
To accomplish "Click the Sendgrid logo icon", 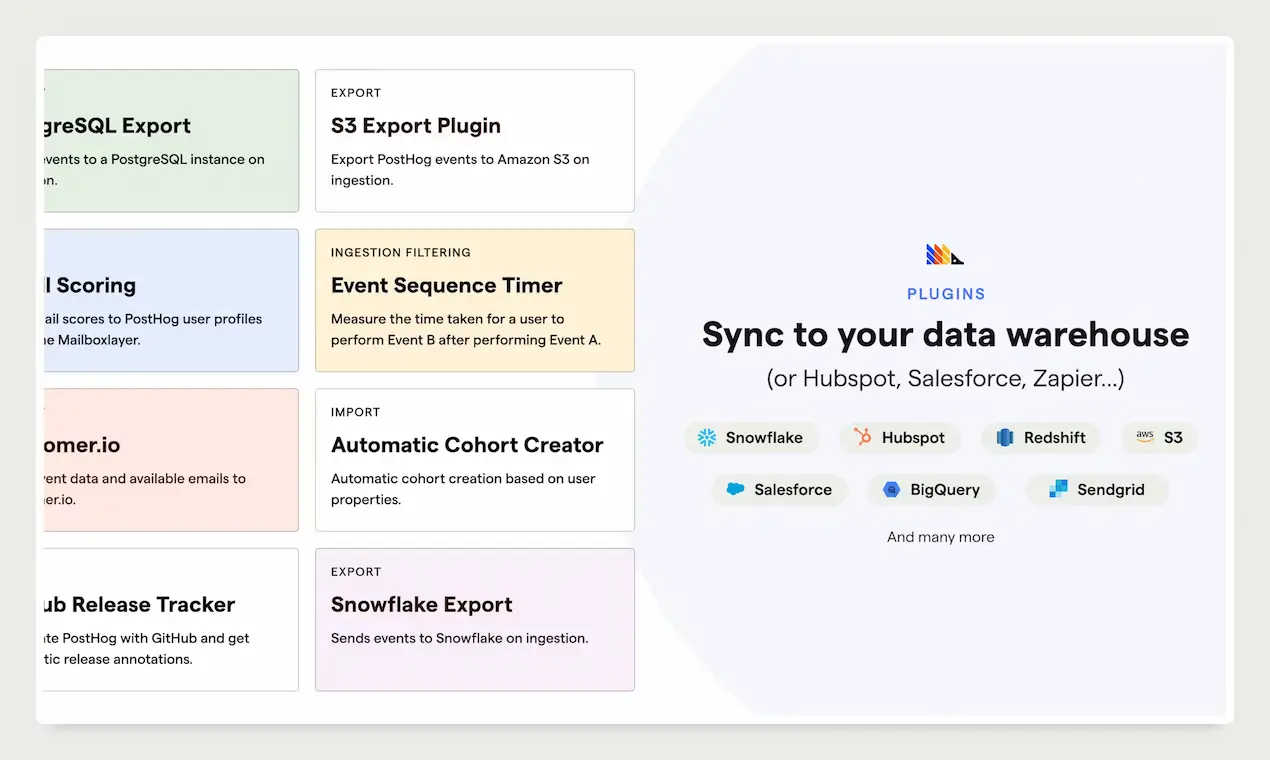I will coord(1058,490).
